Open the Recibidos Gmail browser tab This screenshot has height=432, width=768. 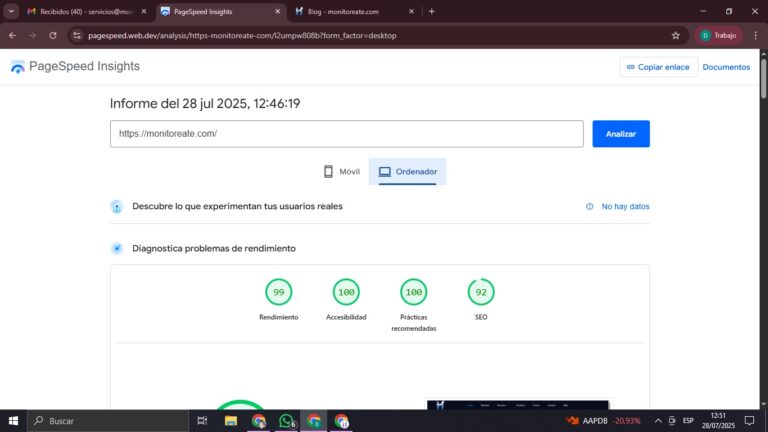78,11
